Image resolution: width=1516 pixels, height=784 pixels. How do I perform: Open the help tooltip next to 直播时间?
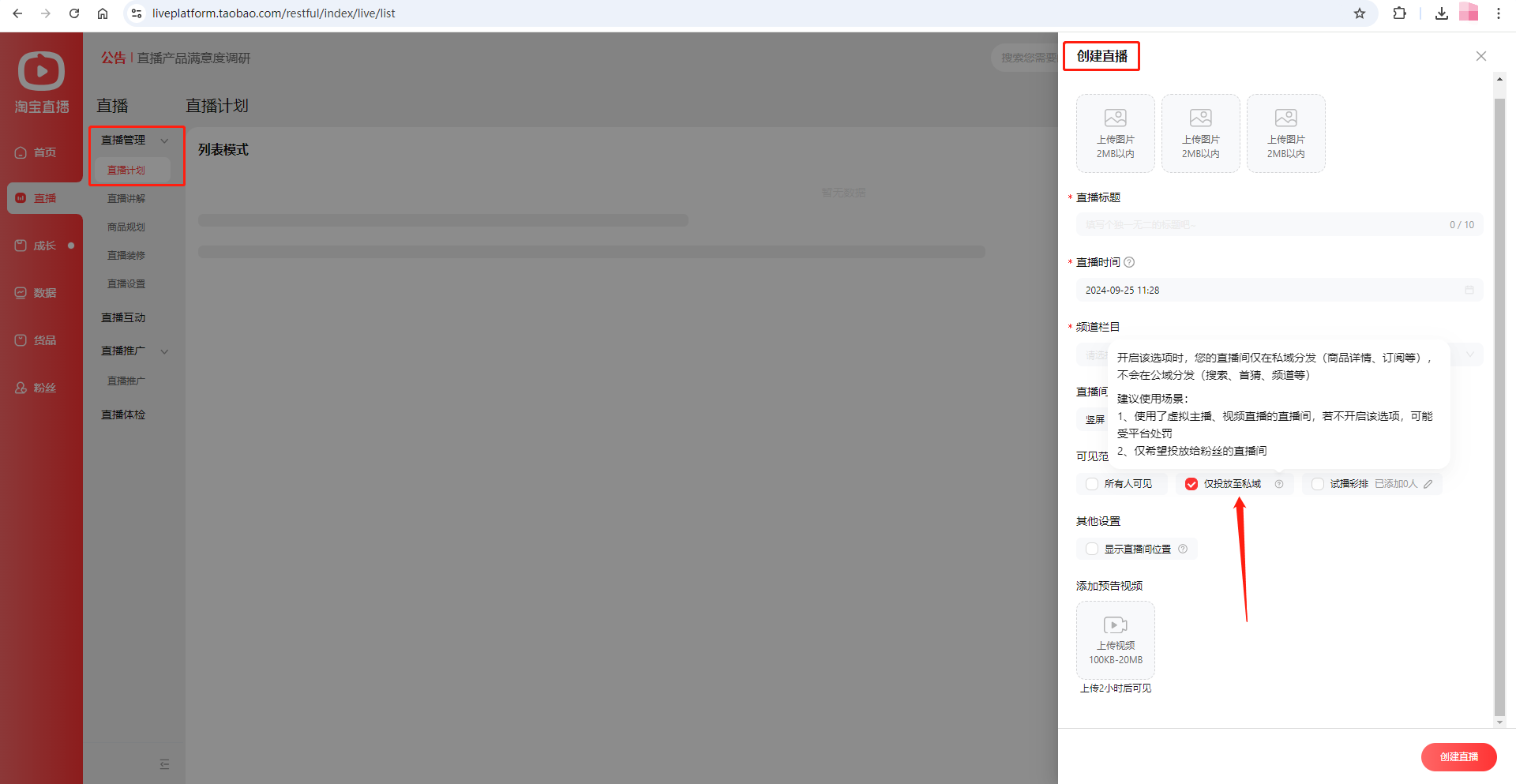point(1129,262)
